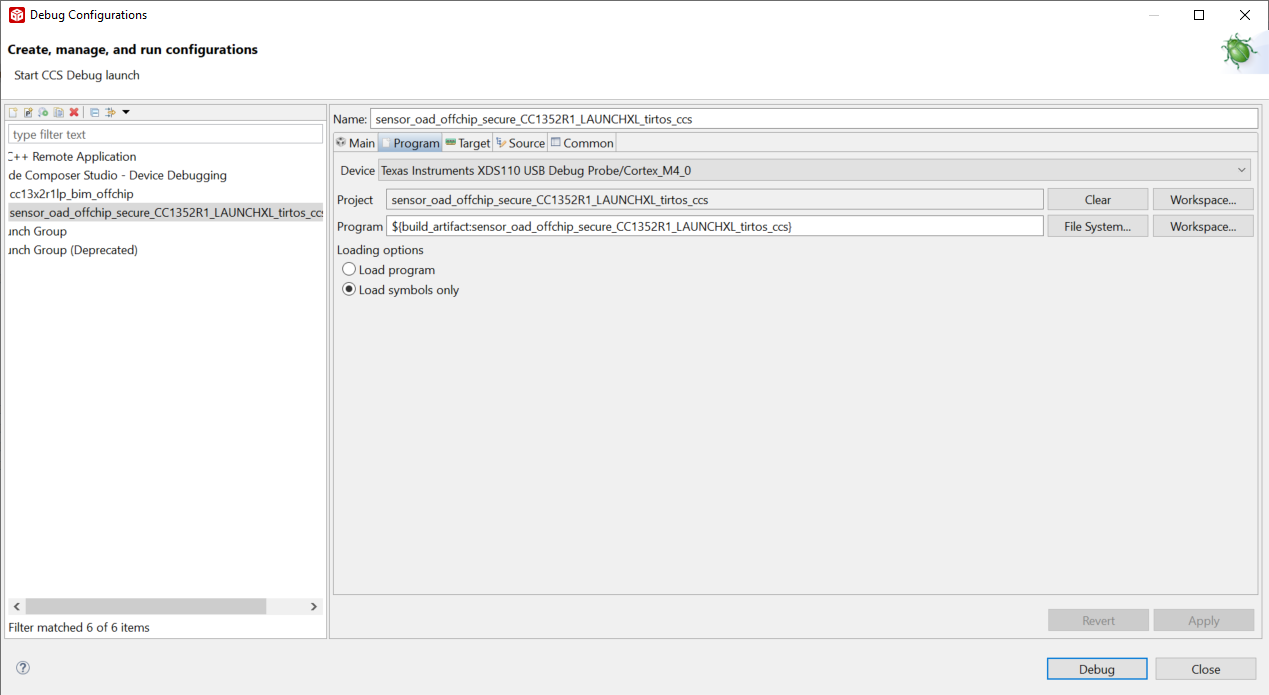Maximize the Debug Configurations window
Screen dimensions: 1269x695
1199,15
